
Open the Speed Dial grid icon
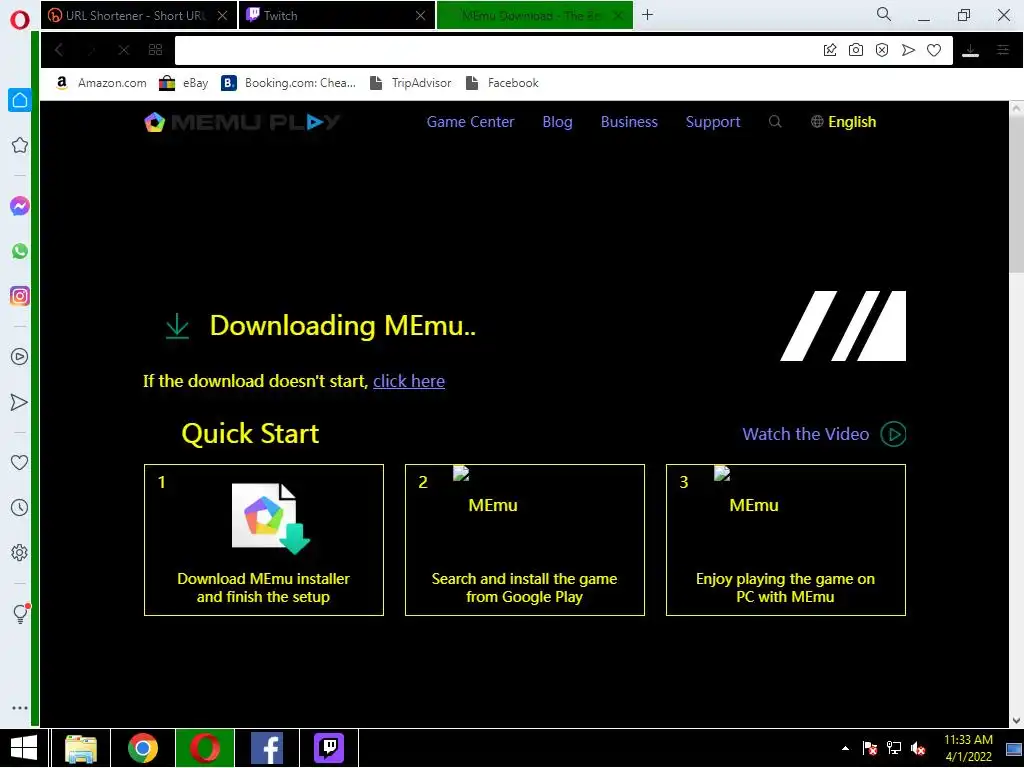(155, 50)
